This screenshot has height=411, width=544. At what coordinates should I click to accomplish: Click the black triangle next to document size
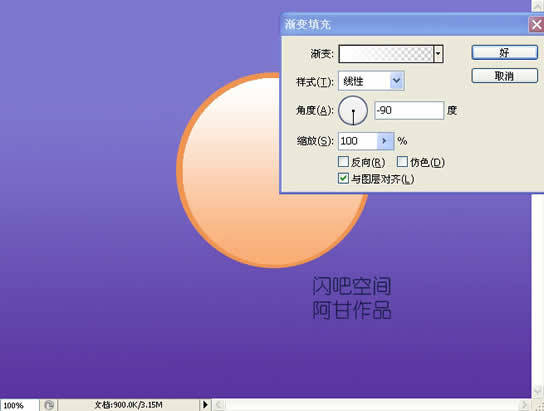205,404
